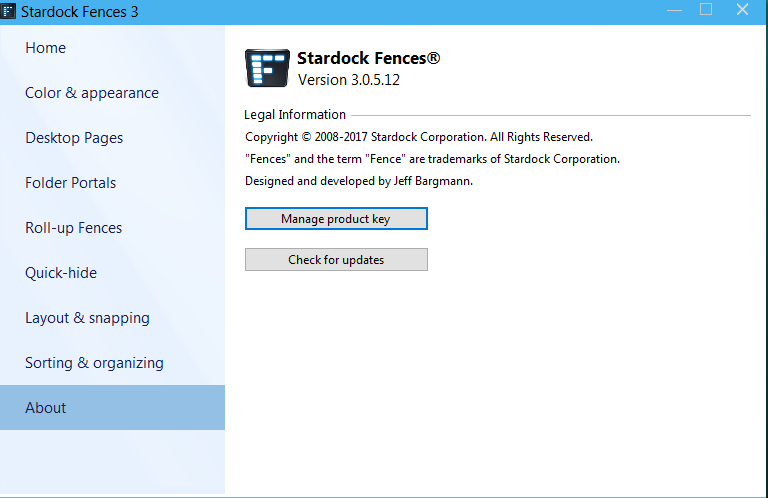Screen dimensions: 768x498
Task: Click the "Version 3.0.5.12" text
Action: coord(349,80)
